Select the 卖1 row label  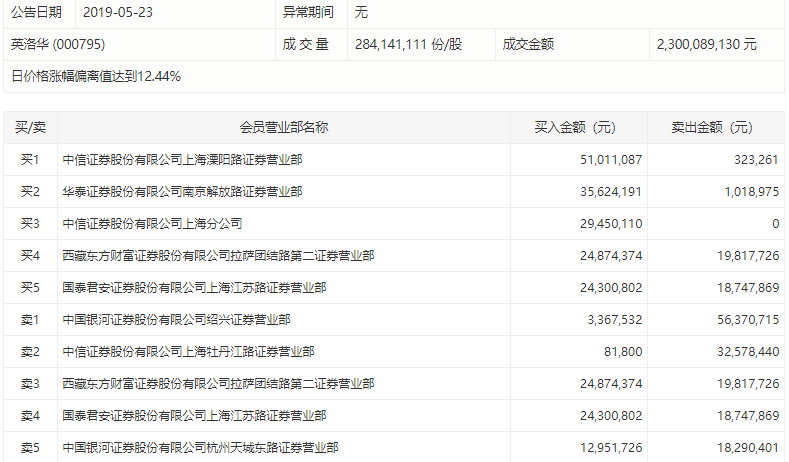pyautogui.click(x=30, y=320)
